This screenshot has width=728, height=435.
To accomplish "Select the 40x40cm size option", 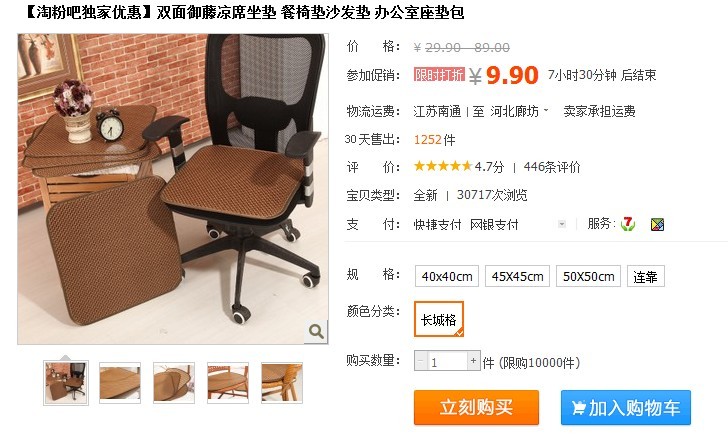I will pos(447,276).
